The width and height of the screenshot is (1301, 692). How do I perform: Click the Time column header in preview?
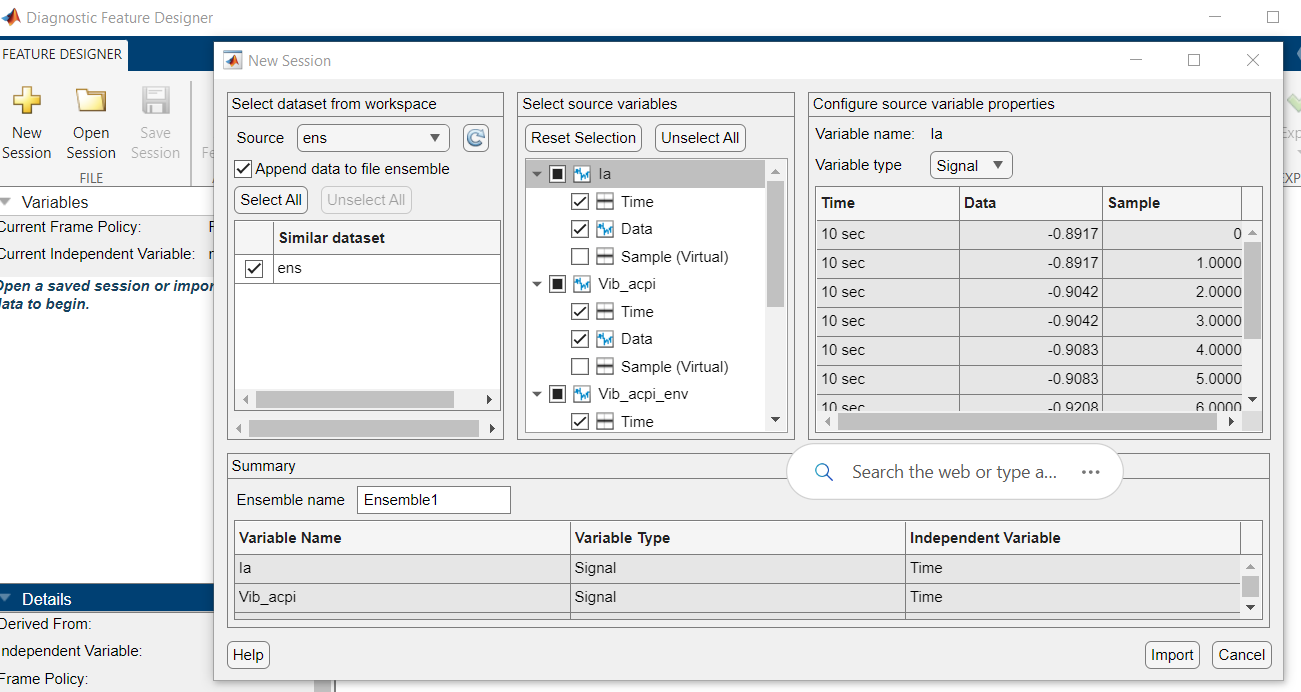click(x=888, y=202)
